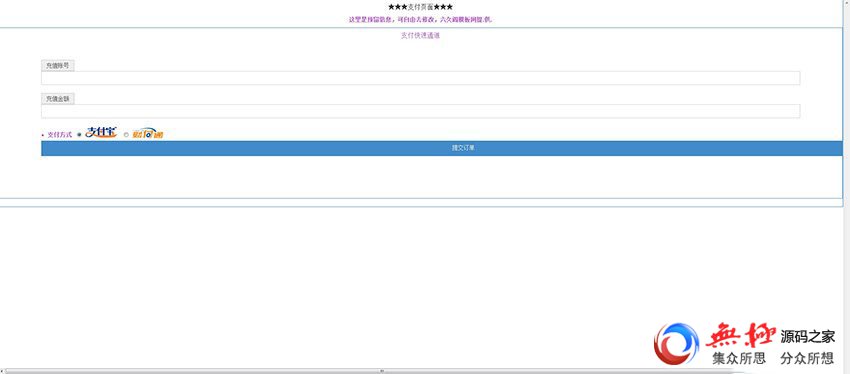Click the Alipay 支付宝 logo
850x374 pixels.
pos(101,132)
